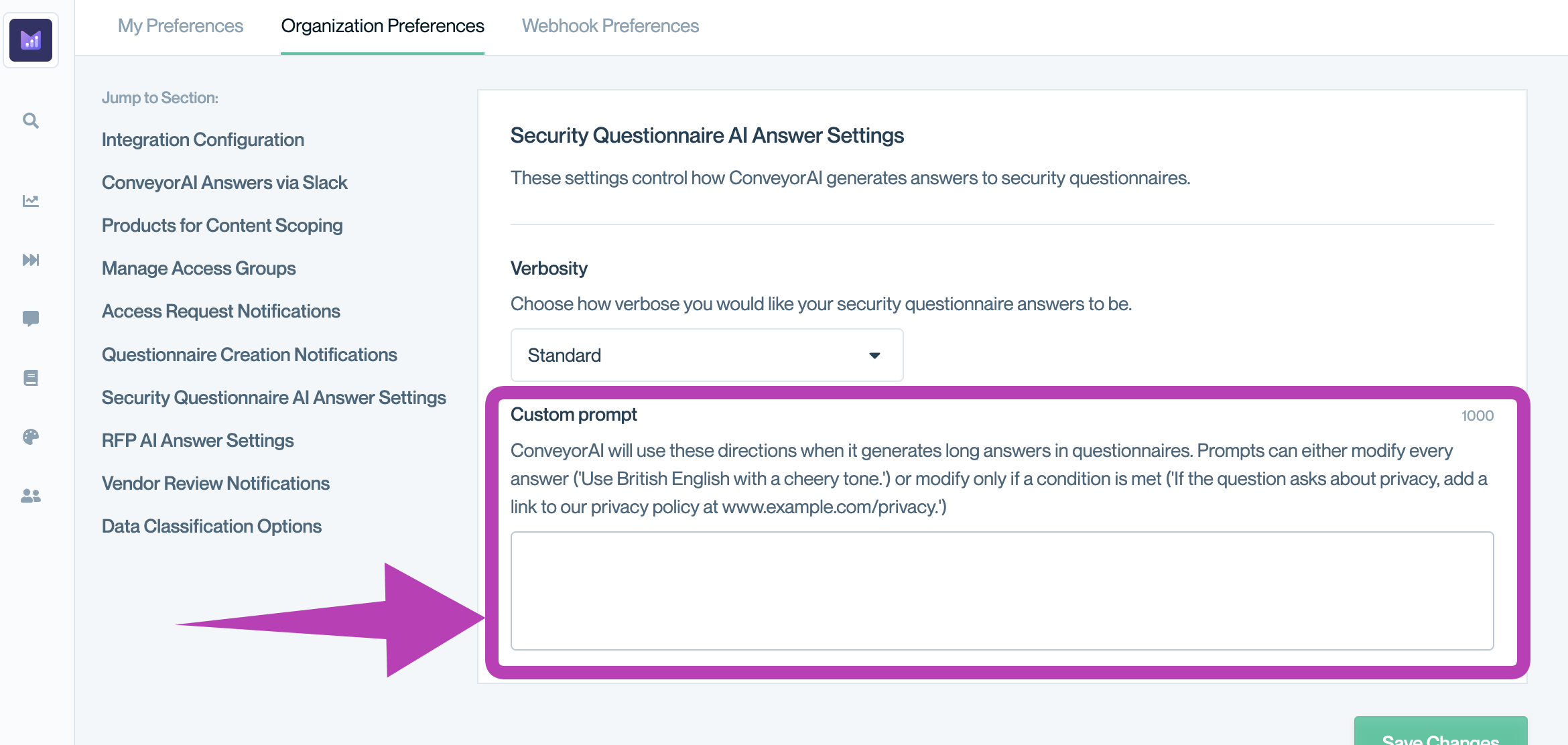Select RFP AI Answer Settings section

pyautogui.click(x=197, y=439)
